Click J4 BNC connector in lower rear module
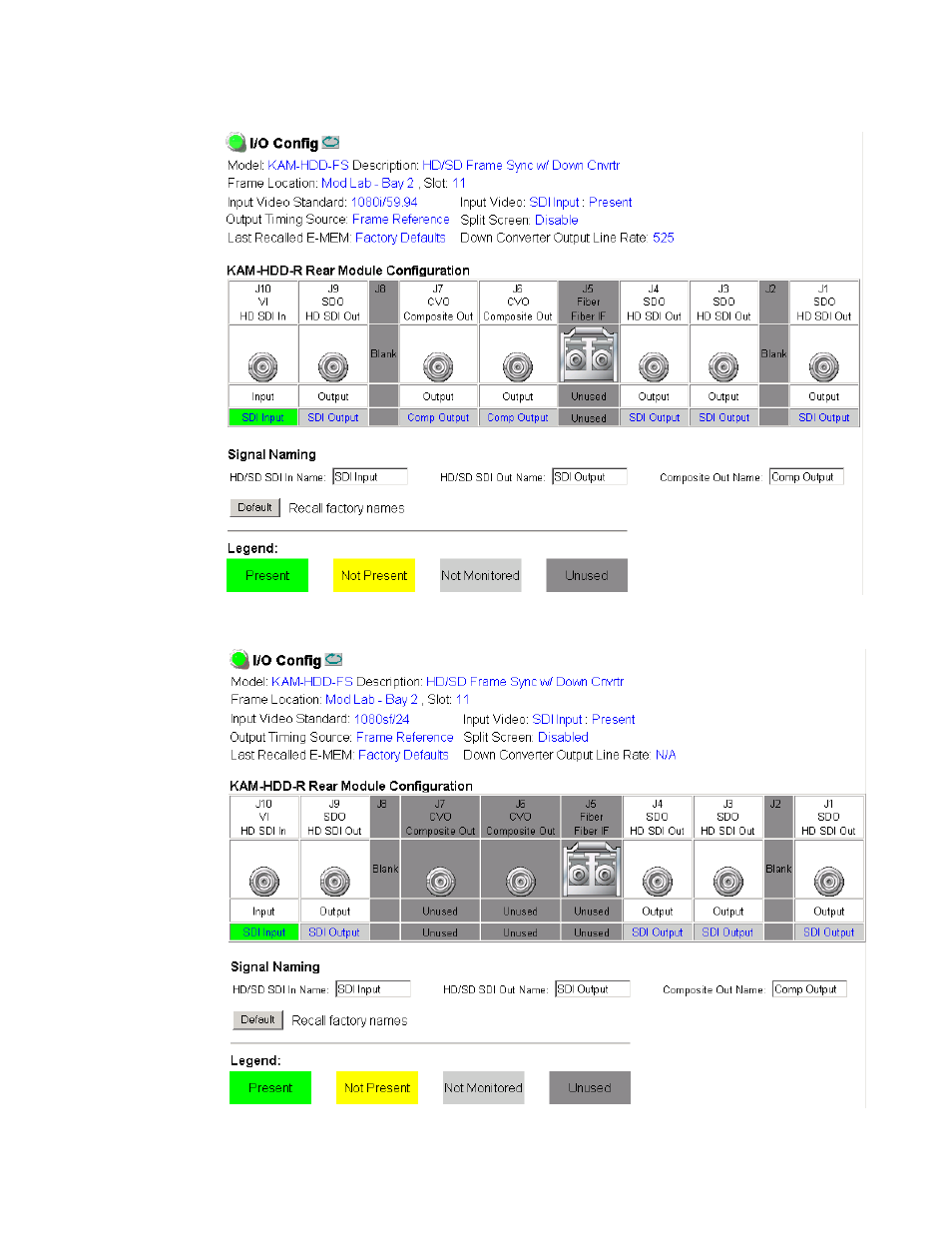952x1233 pixels. (657, 882)
